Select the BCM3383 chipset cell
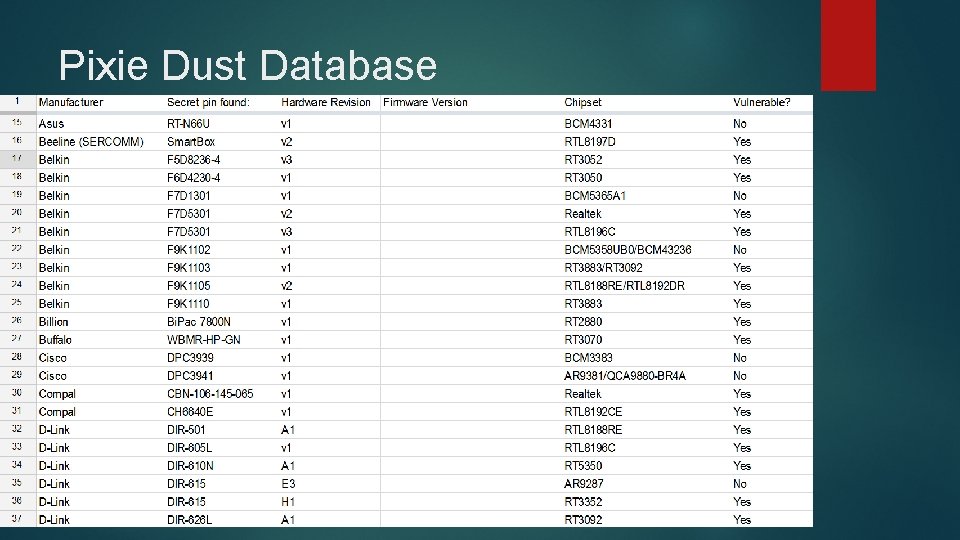This screenshot has height=540, width=960. click(x=588, y=358)
